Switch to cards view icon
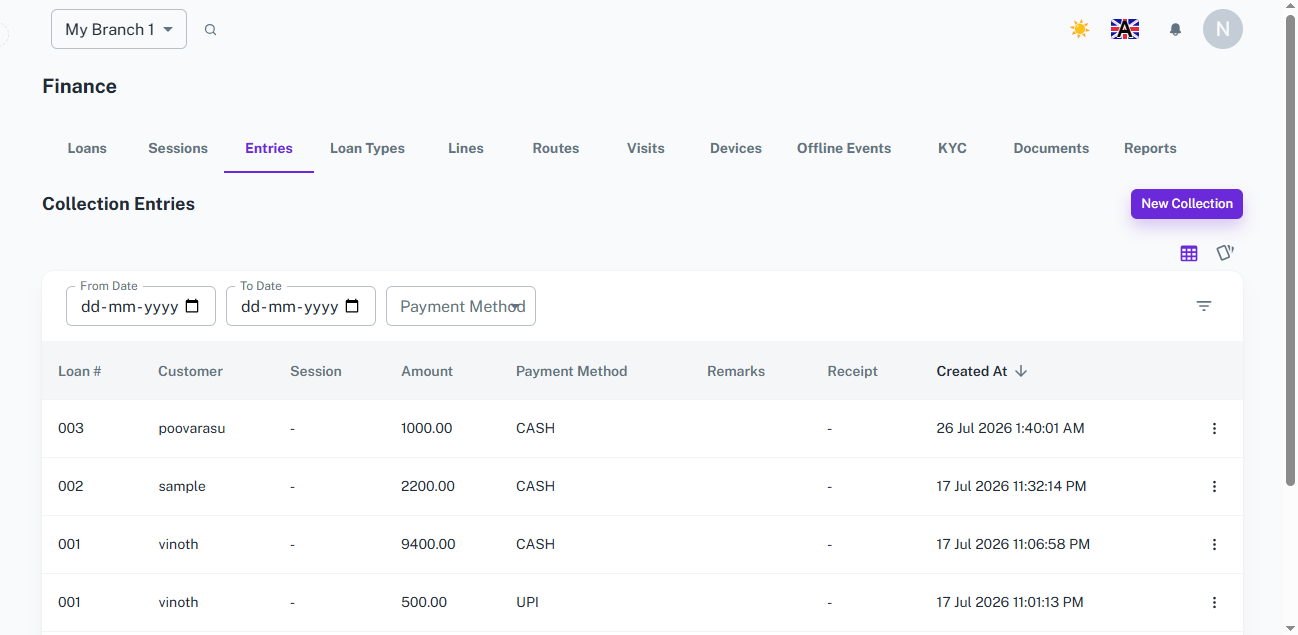Viewport: 1298px width, 635px height. (x=1225, y=253)
